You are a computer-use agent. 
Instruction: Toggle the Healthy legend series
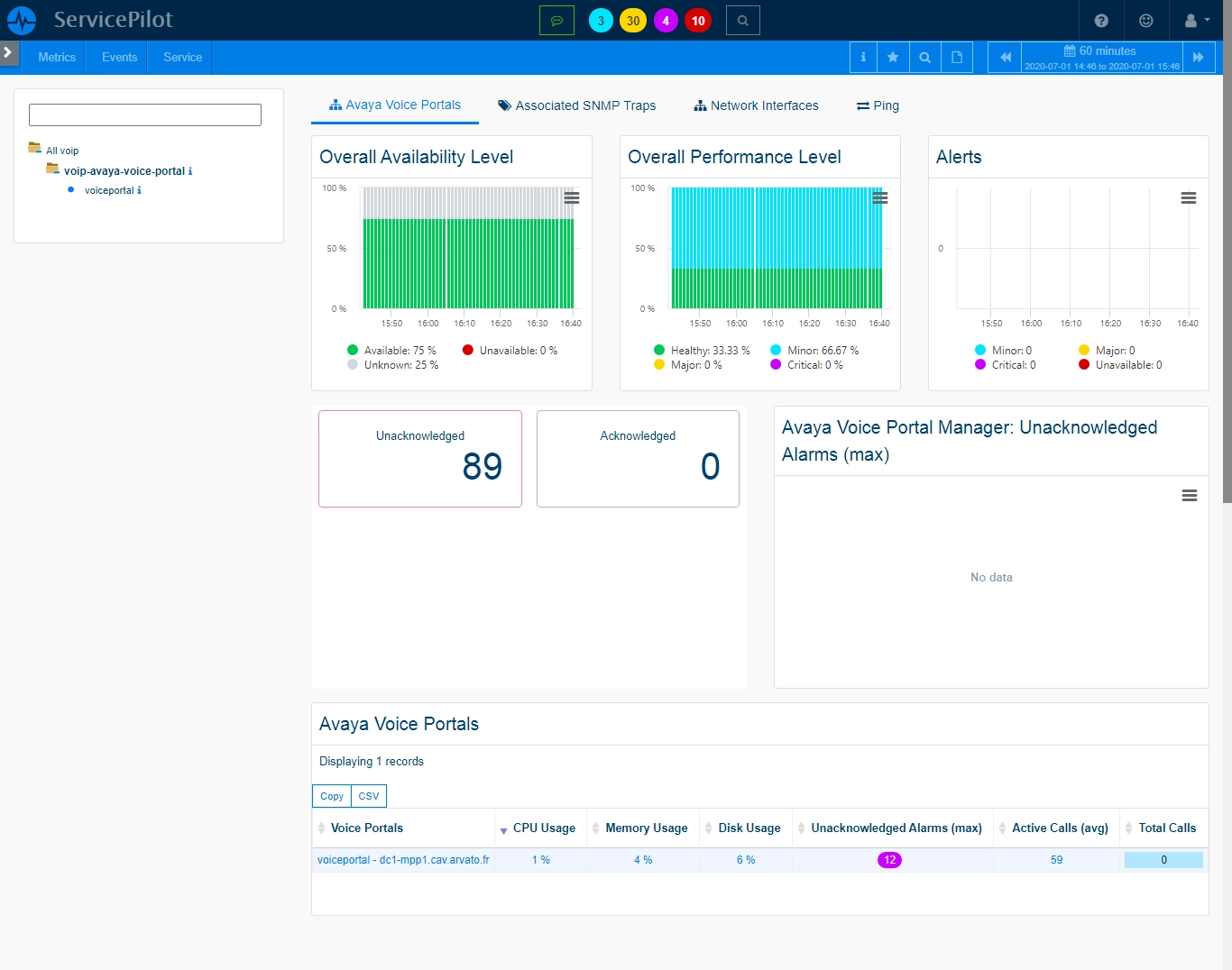coord(702,351)
